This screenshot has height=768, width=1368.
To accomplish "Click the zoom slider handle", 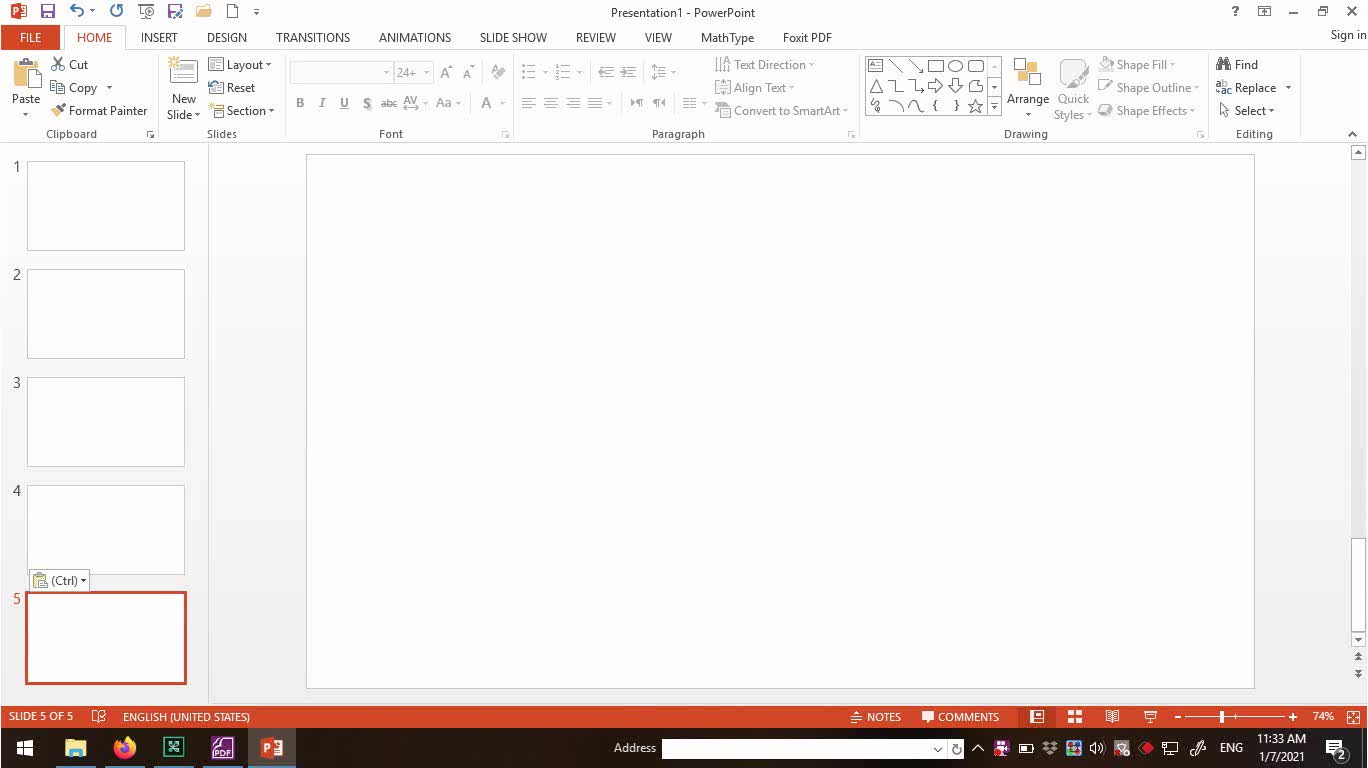I will (1221, 717).
